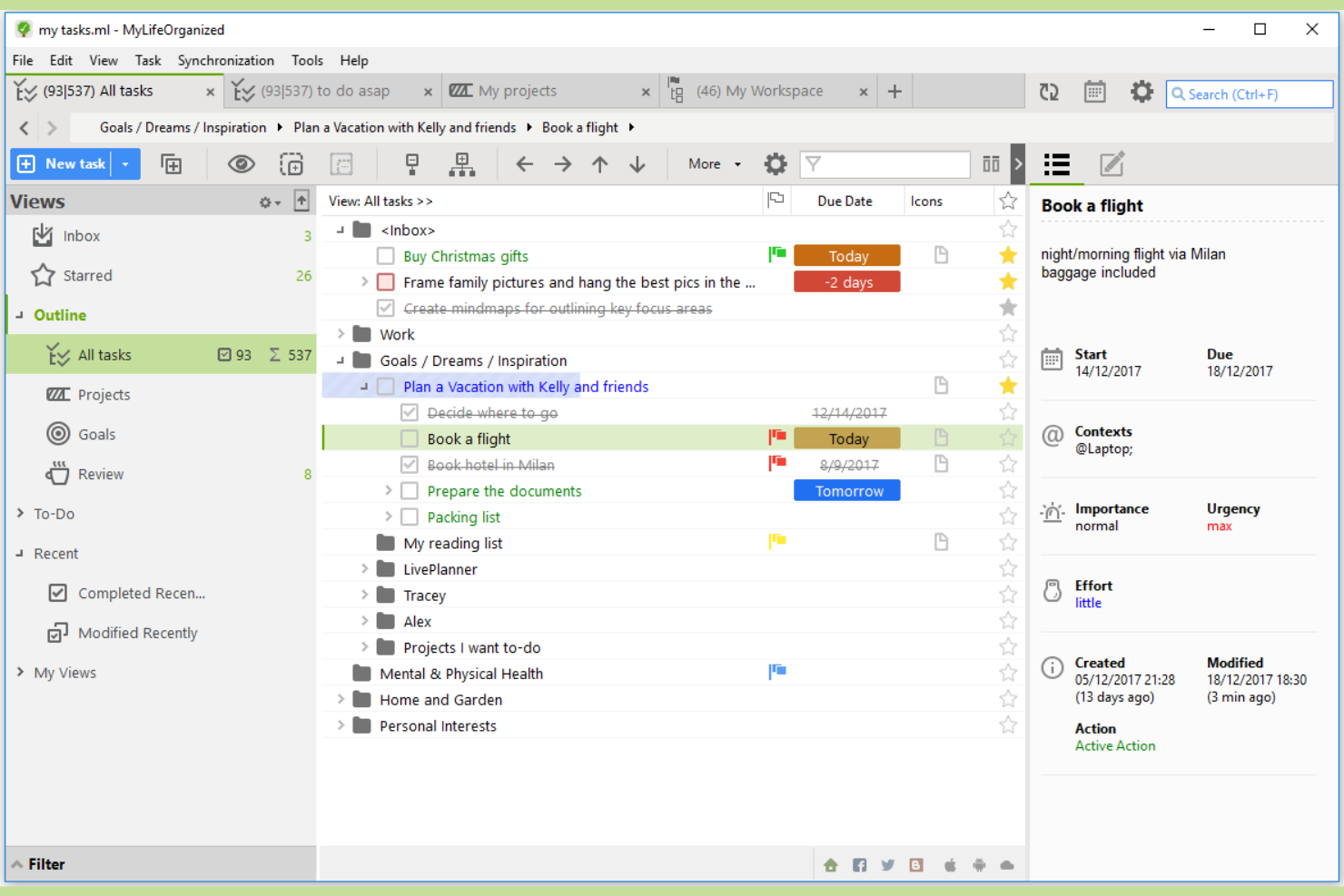Open the New task dropdown arrow
Screen dimensions: 1344x896
[x=124, y=163]
